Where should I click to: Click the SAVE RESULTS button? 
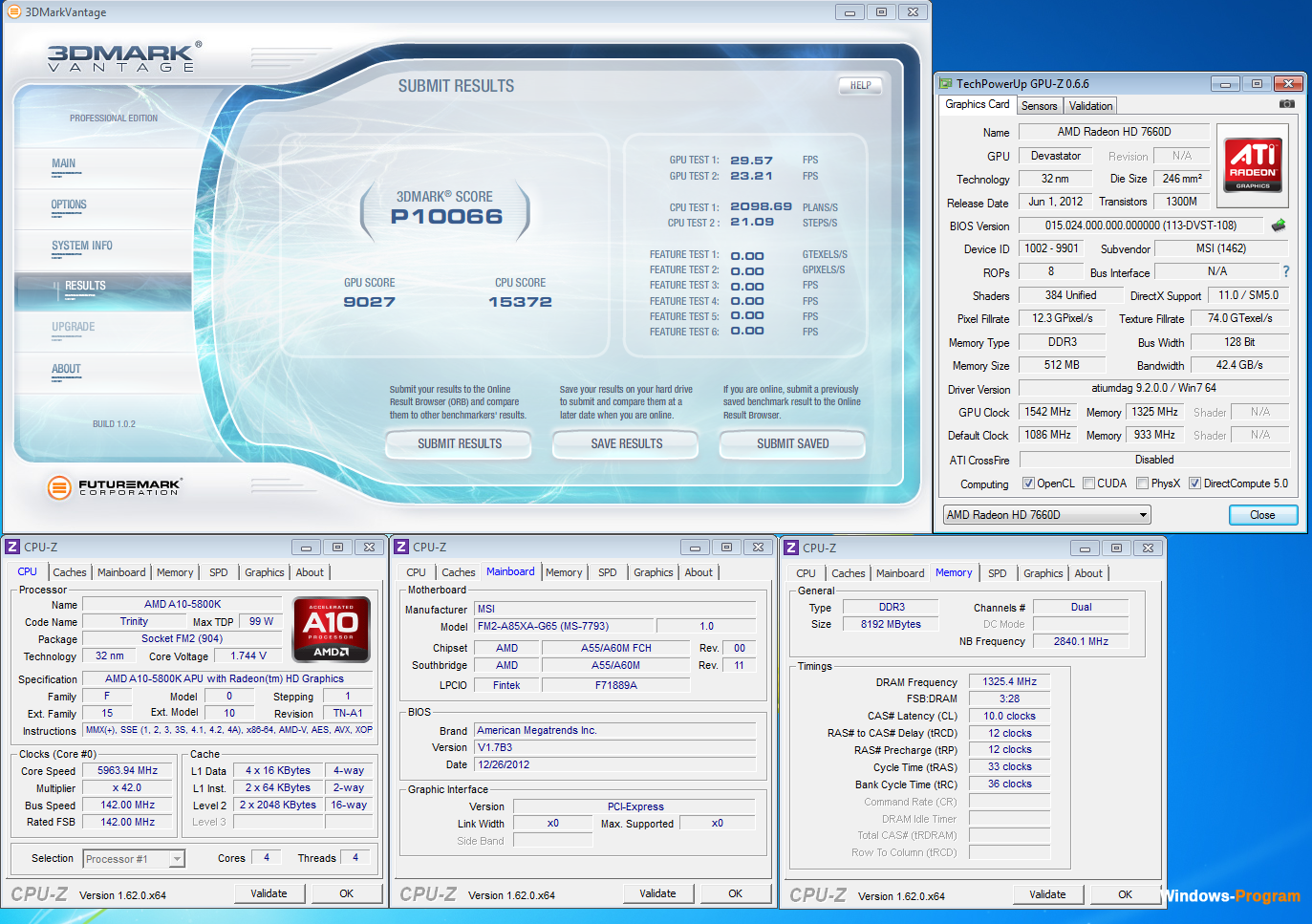coord(626,444)
